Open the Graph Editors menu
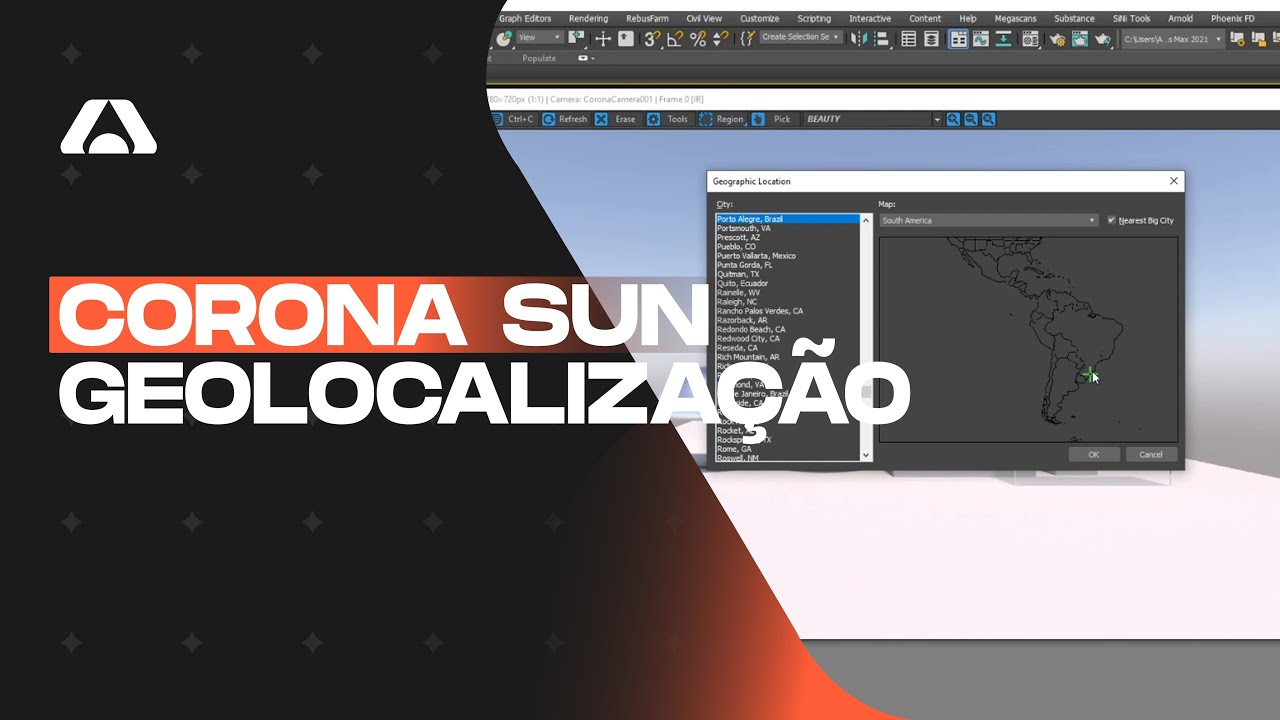1280x720 pixels. [x=525, y=18]
